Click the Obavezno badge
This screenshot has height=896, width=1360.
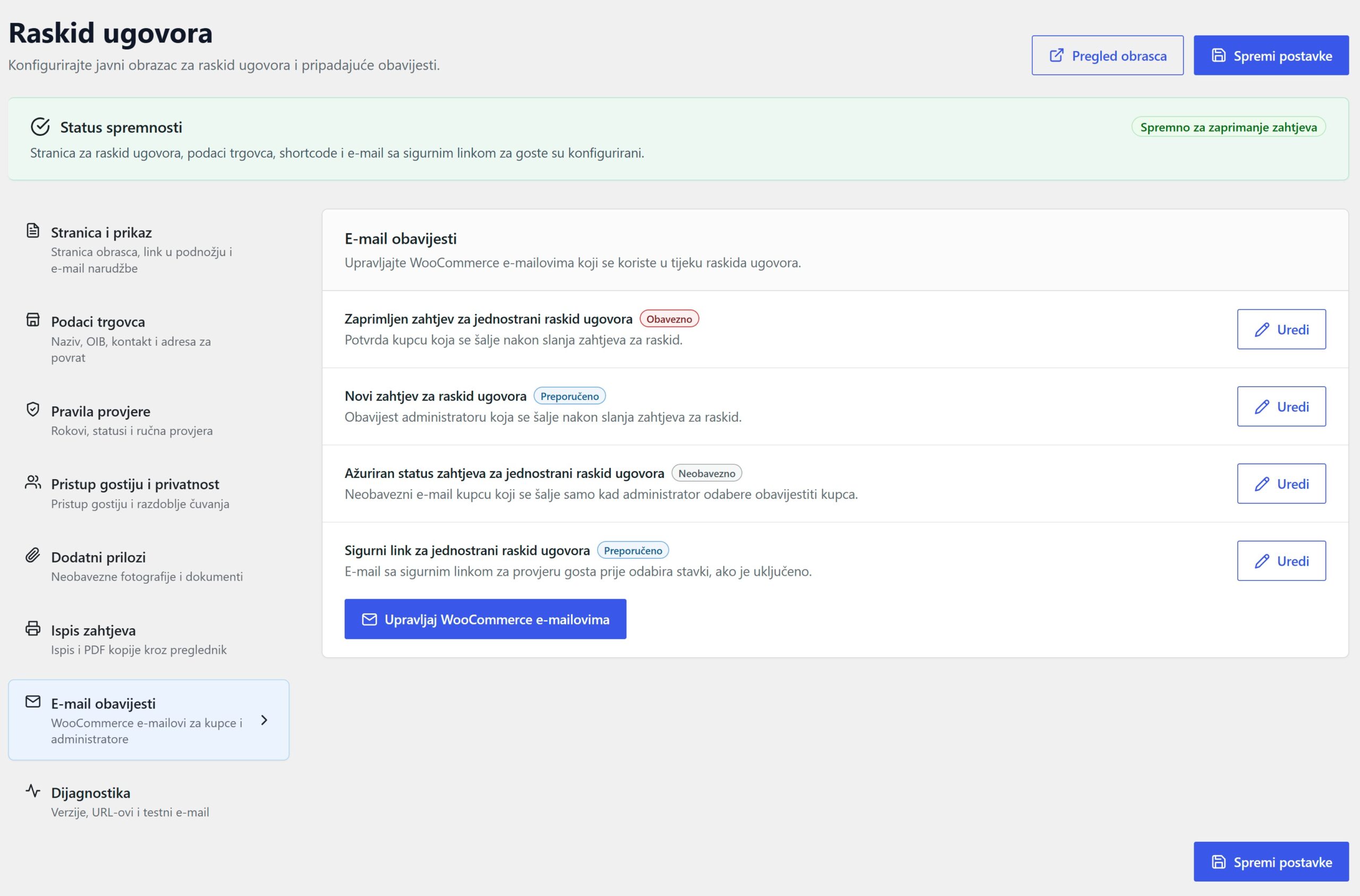669,319
